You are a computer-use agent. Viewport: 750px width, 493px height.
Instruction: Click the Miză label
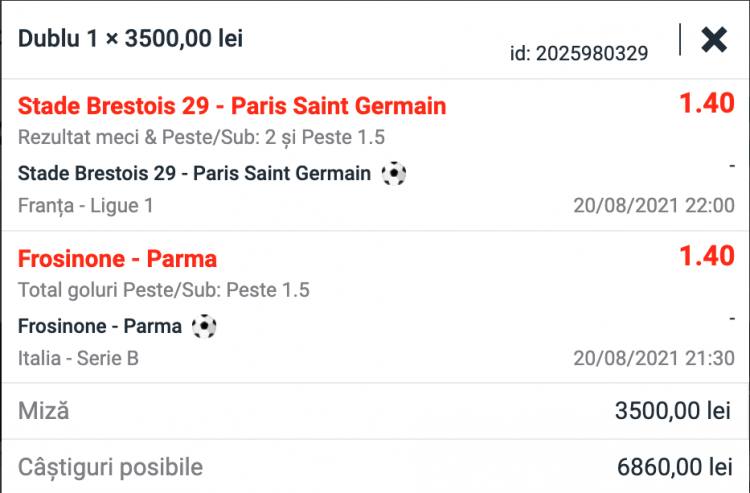(x=44, y=411)
